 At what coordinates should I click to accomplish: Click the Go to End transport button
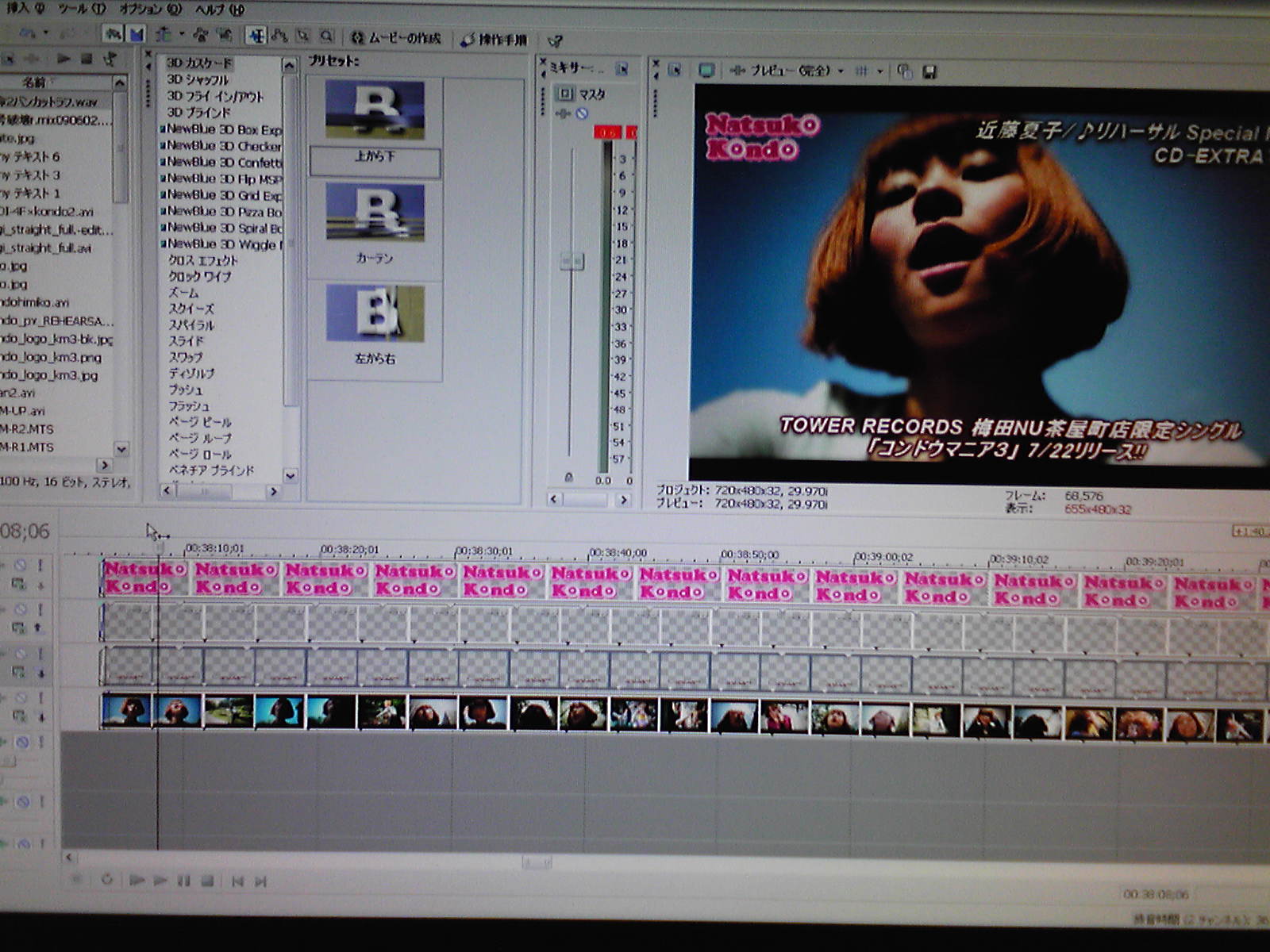click(x=260, y=881)
